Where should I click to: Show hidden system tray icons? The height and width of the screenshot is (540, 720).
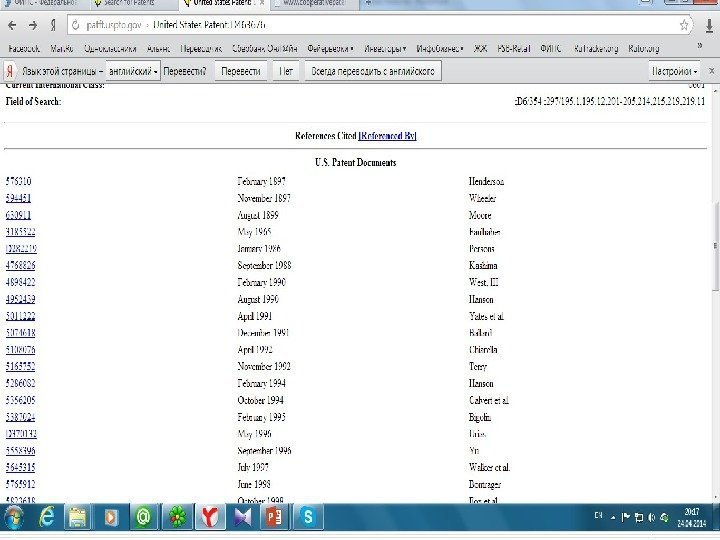click(x=613, y=518)
